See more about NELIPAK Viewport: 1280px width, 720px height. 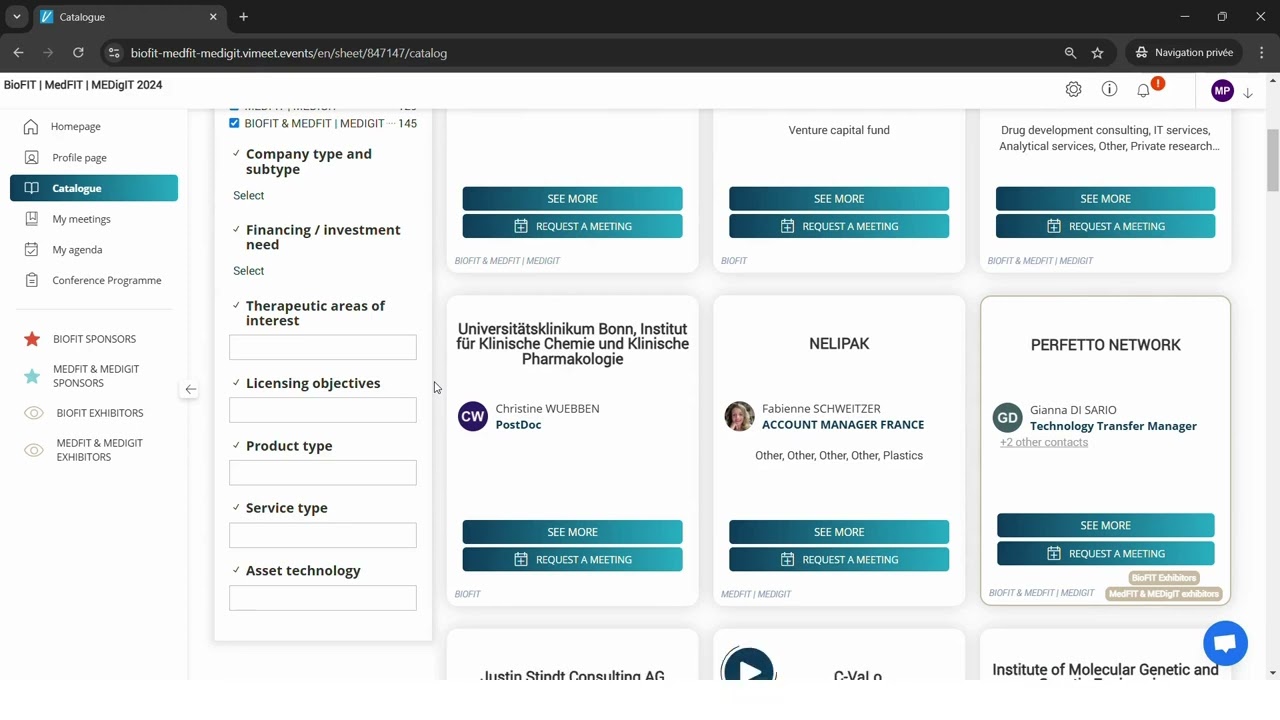click(839, 532)
